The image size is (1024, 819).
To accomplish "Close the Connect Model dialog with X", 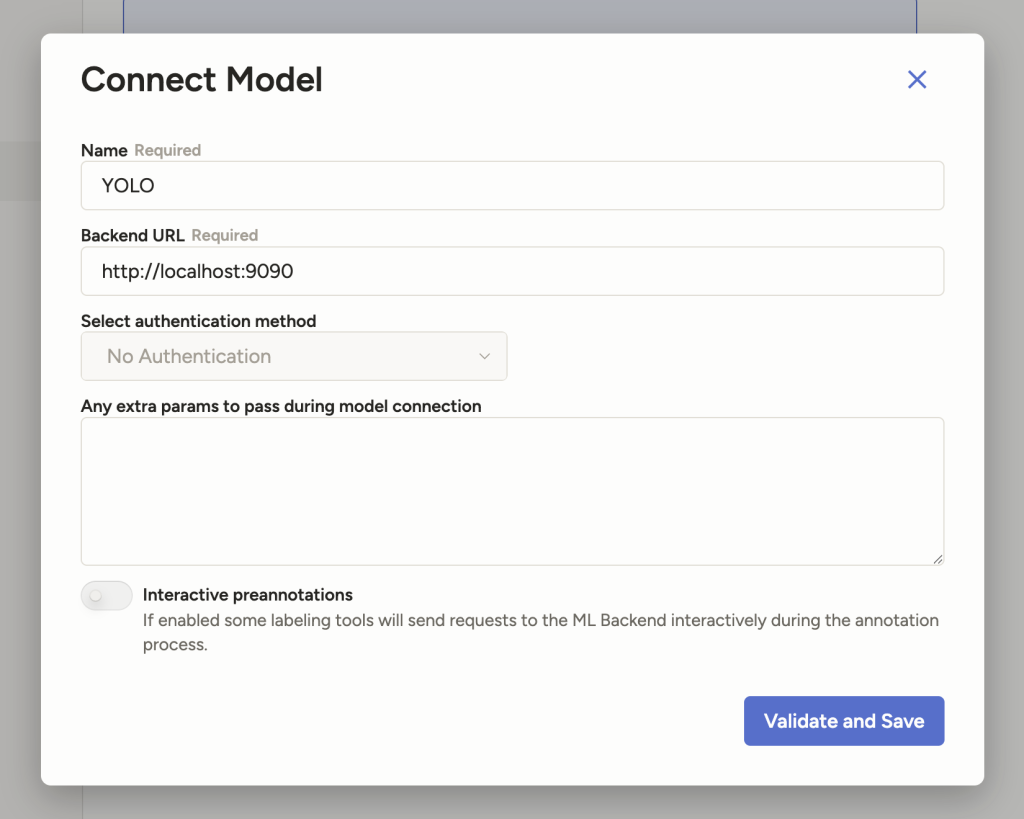I will point(917,80).
